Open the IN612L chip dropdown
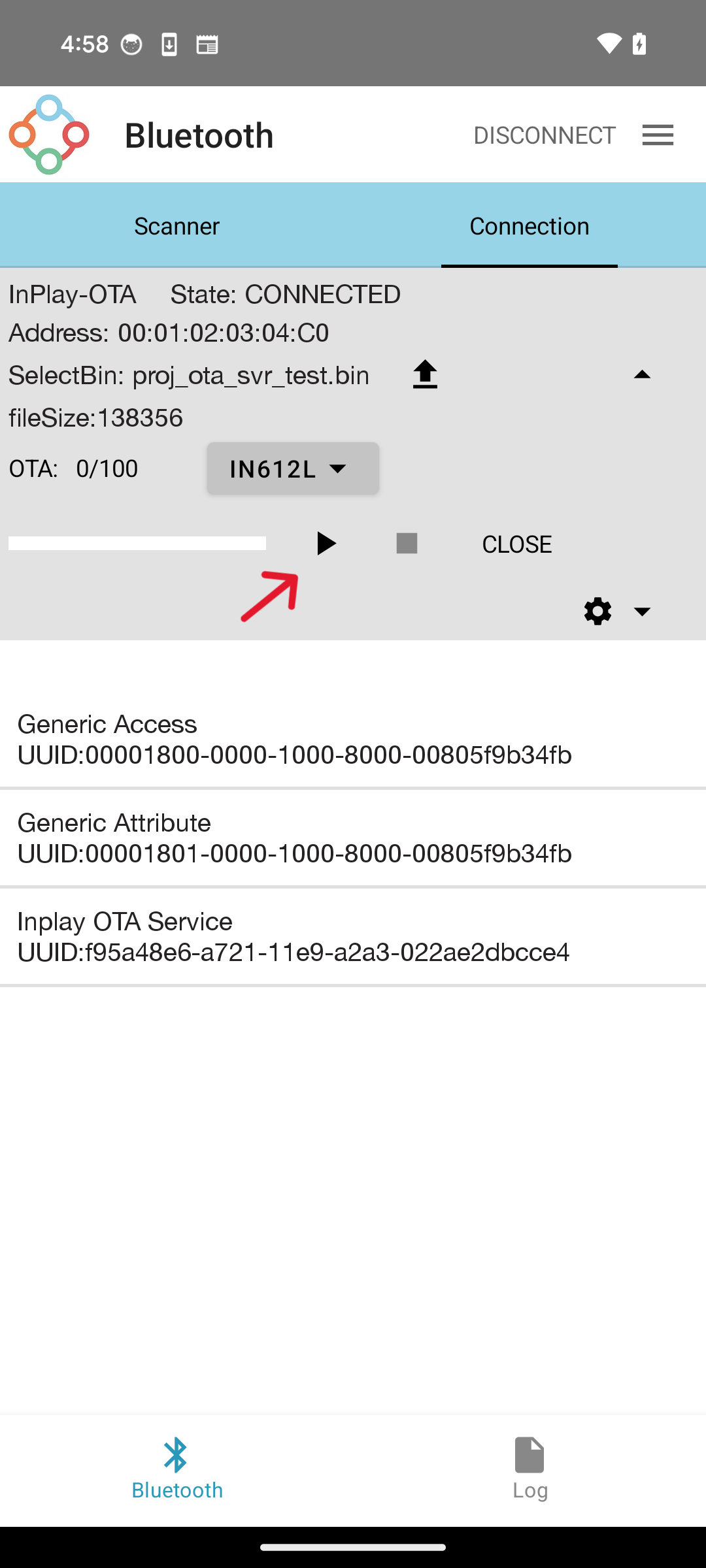This screenshot has height=1568, width=706. 293,468
